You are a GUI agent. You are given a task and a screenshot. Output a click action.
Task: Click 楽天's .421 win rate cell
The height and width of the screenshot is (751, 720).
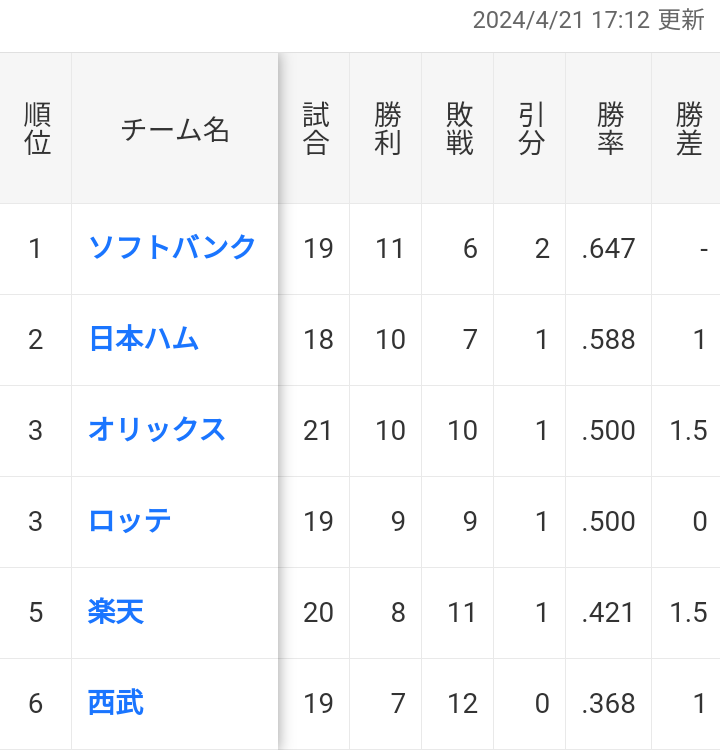[608, 613]
